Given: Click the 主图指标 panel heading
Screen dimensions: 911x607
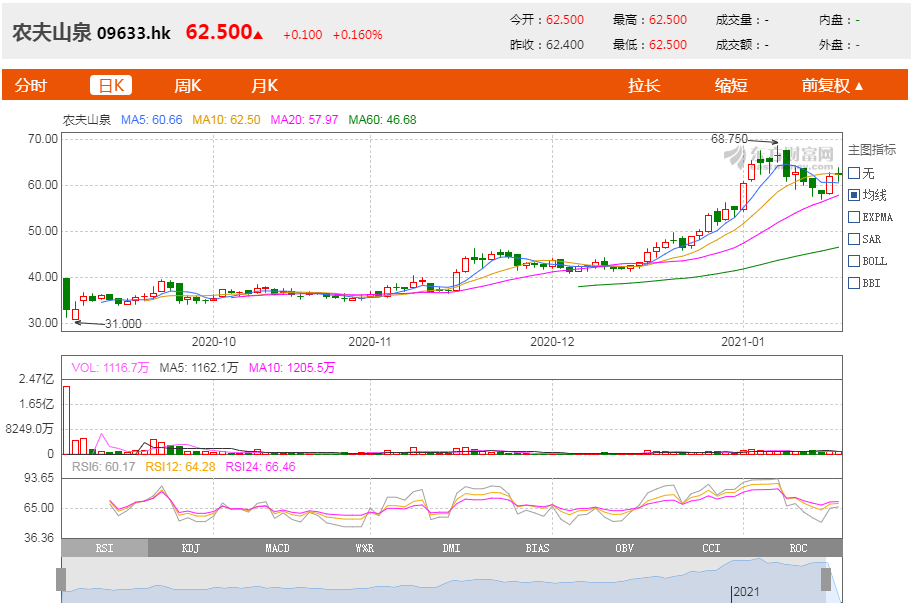Looking at the screenshot, I should coord(872,150).
